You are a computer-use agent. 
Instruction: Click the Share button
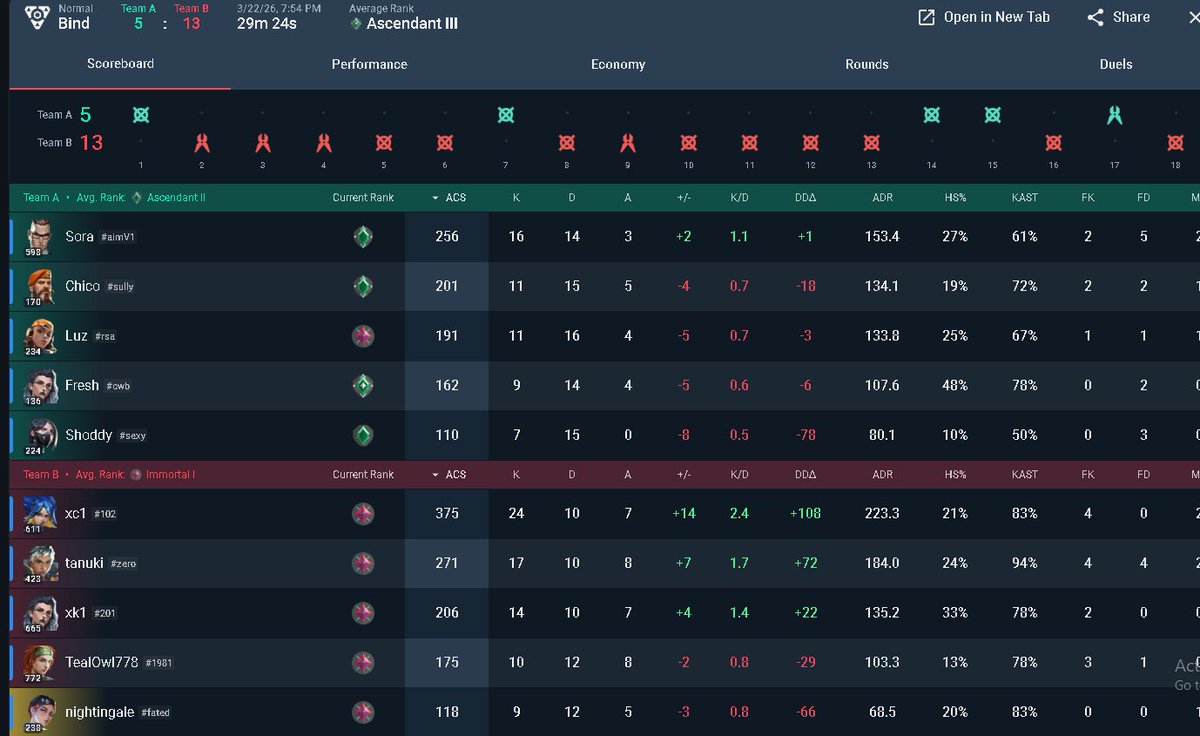click(x=1118, y=17)
